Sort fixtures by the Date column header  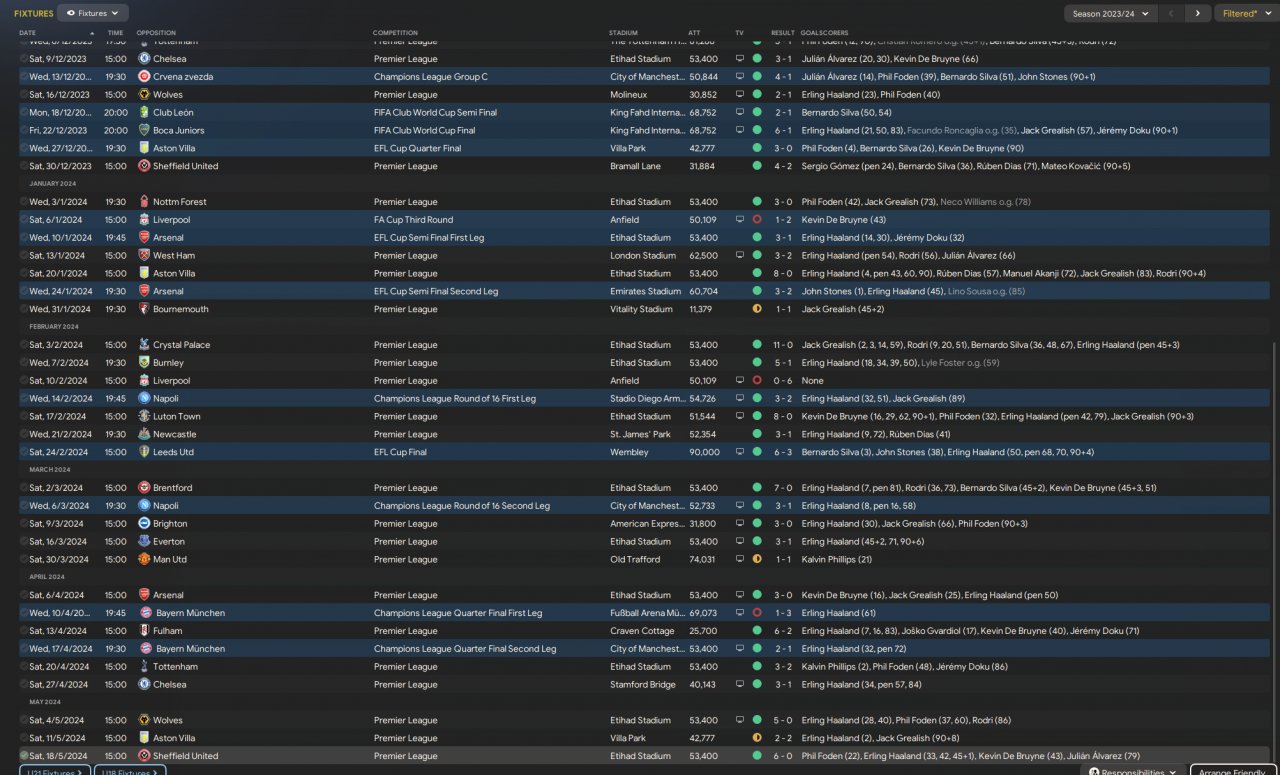point(27,33)
